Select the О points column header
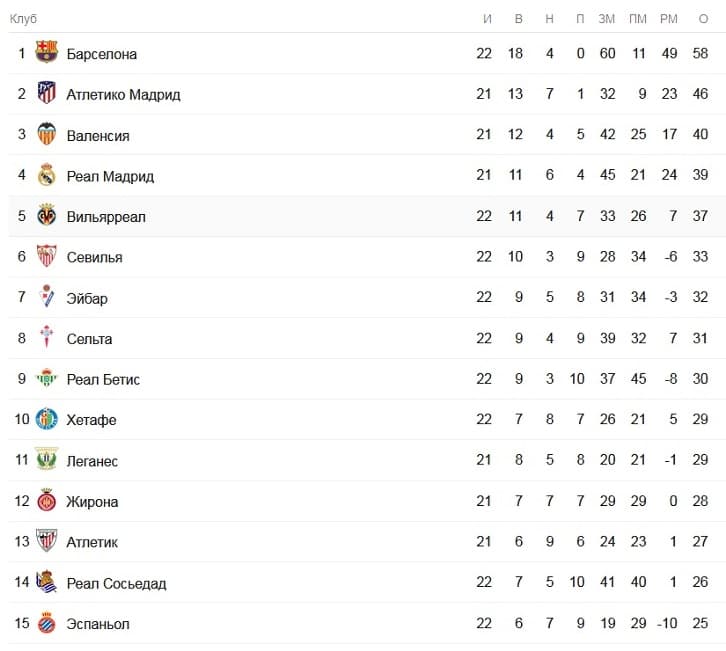The image size is (726, 651). coord(703,19)
